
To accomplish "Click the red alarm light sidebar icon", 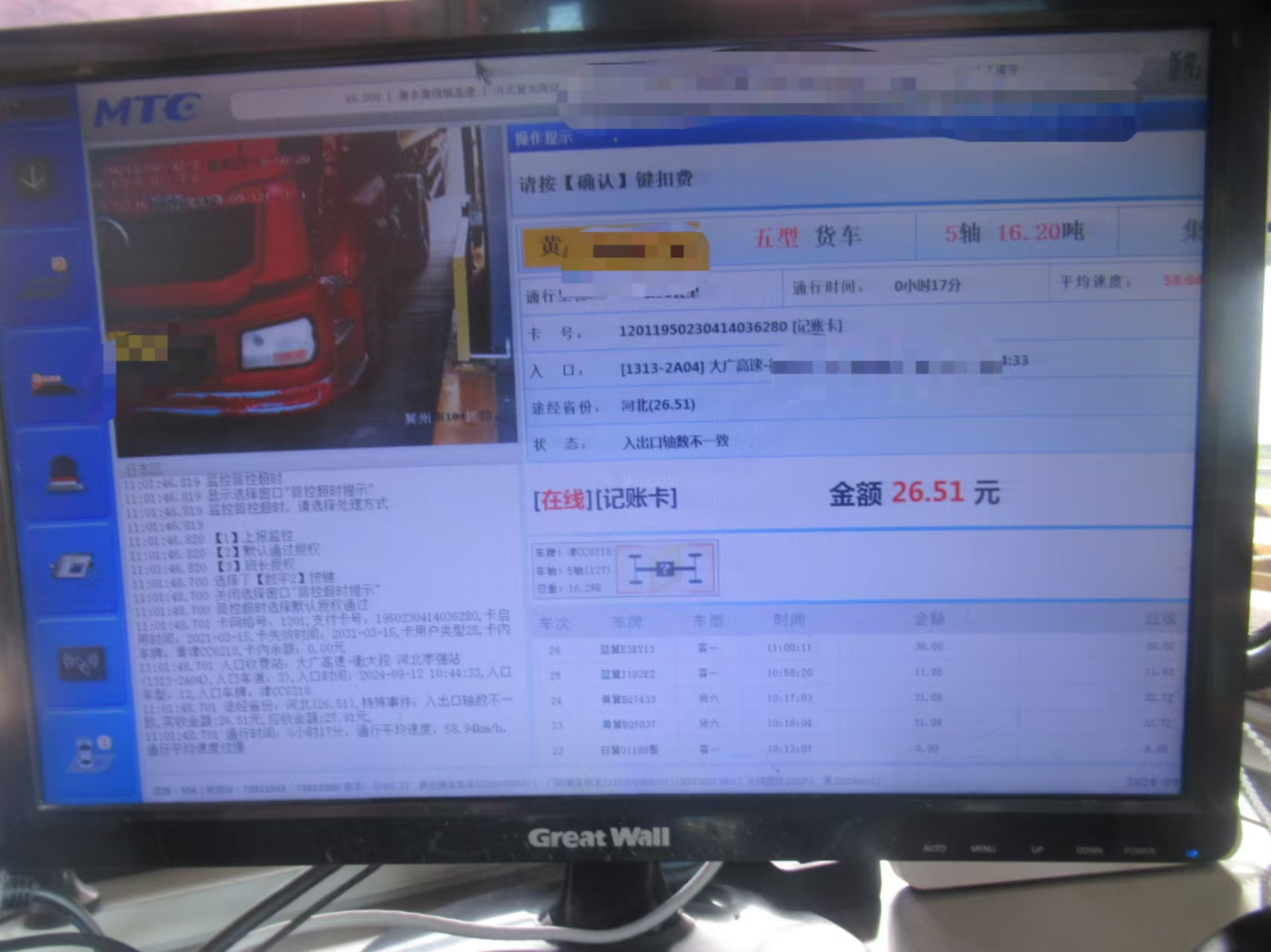I will tap(65, 473).
